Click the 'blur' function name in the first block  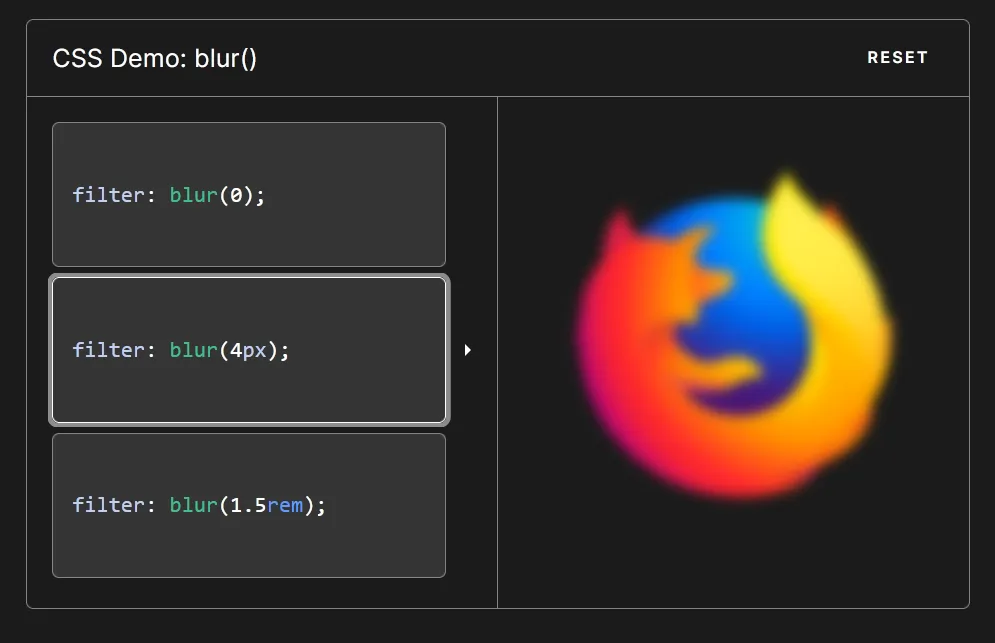tap(193, 195)
